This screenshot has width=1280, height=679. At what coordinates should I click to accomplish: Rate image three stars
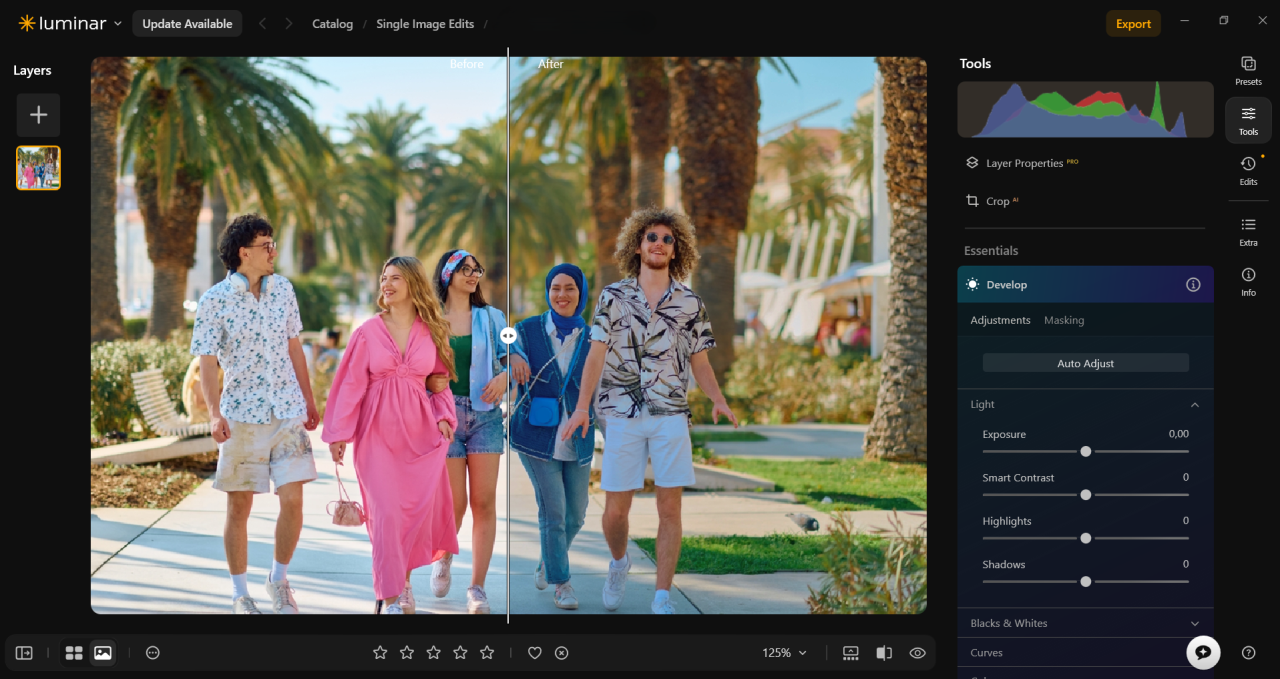(433, 653)
